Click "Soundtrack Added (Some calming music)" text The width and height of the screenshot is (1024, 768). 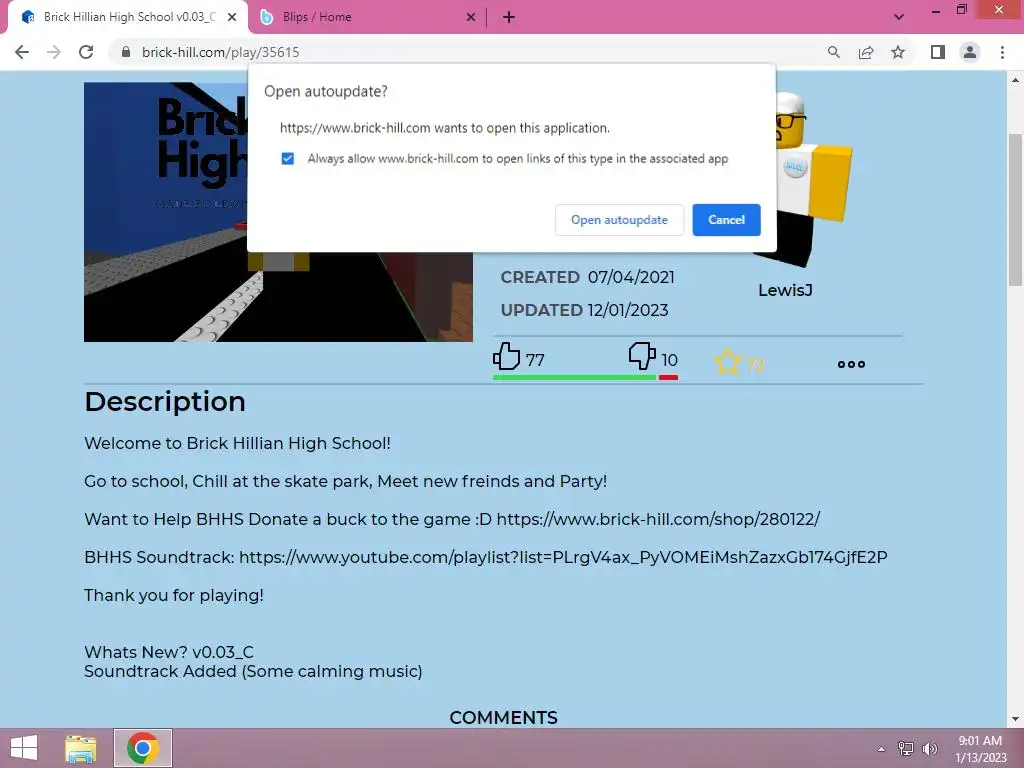point(253,671)
